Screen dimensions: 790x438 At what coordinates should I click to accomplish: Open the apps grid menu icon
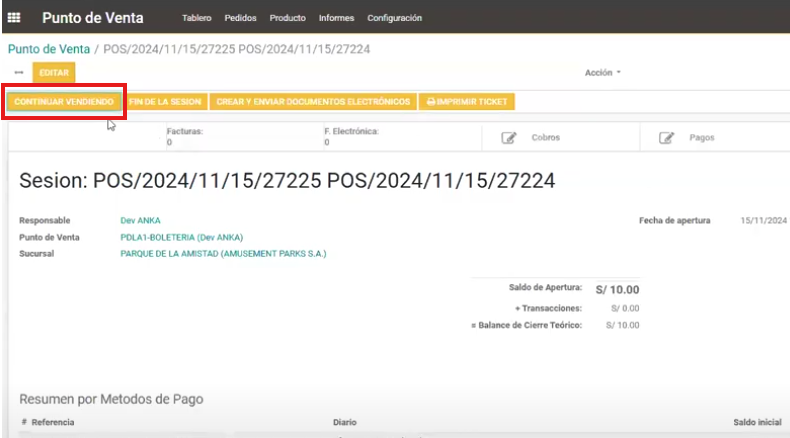[x=14, y=18]
